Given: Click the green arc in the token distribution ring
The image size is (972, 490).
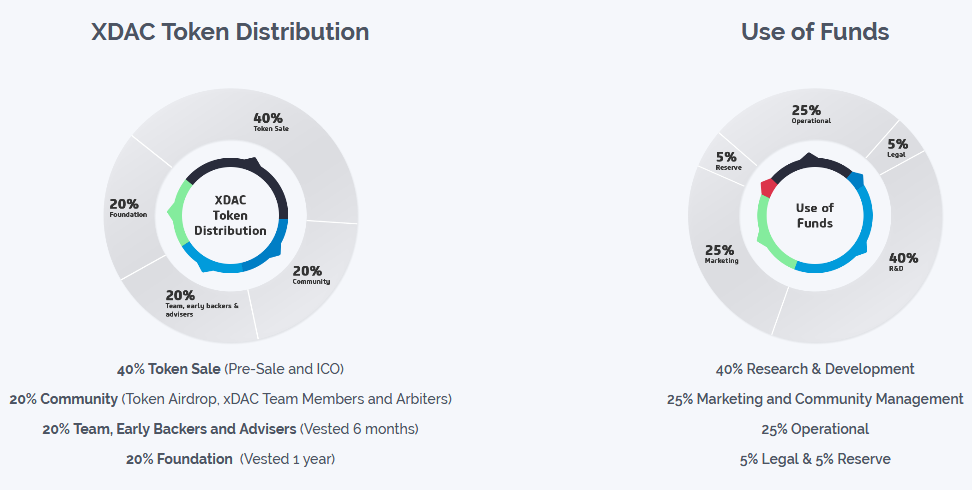Looking at the screenshot, I should pos(178,212).
